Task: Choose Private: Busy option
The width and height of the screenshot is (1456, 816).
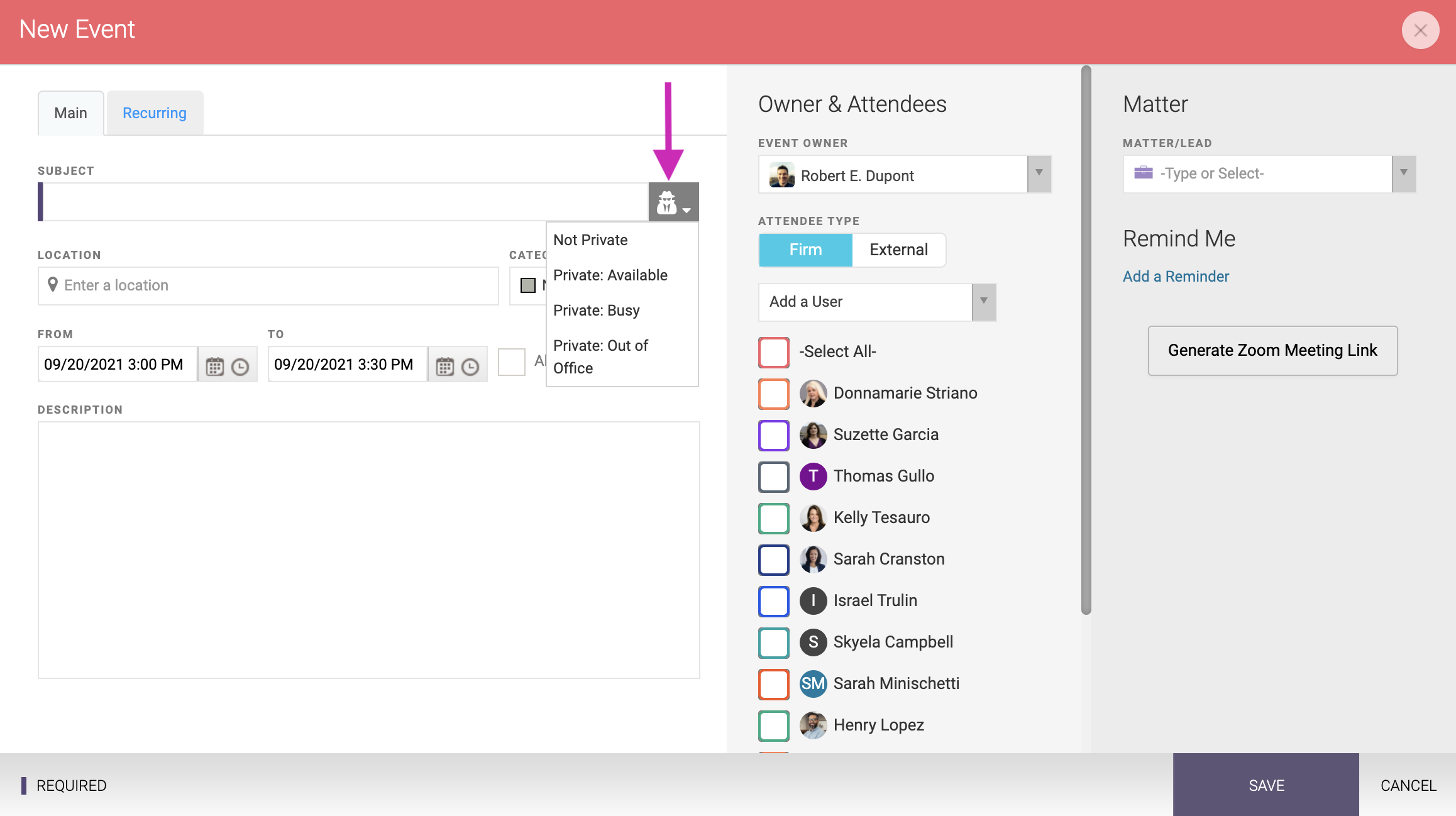Action: tap(622, 311)
